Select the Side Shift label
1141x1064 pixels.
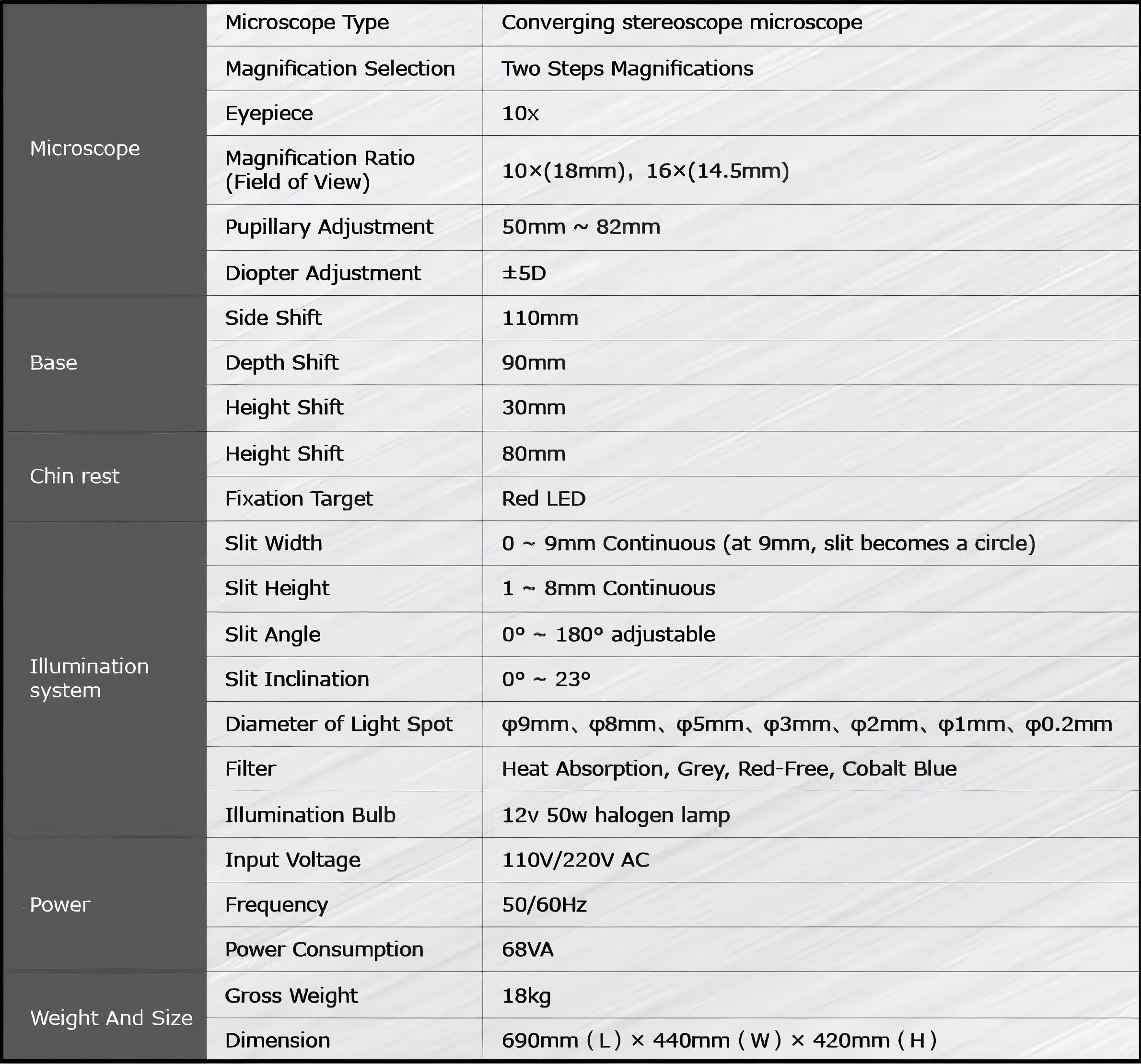click(x=273, y=318)
